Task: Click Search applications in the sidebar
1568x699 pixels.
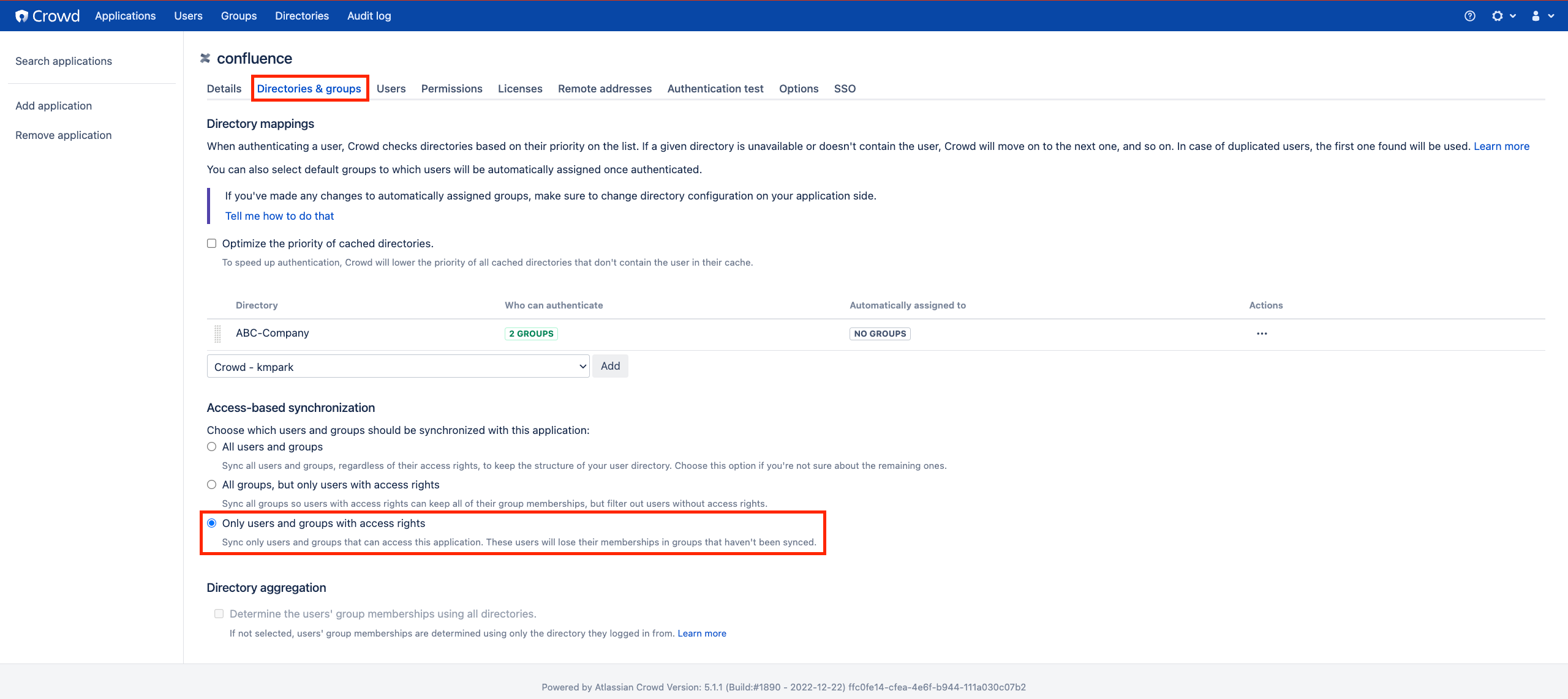Action: (64, 61)
